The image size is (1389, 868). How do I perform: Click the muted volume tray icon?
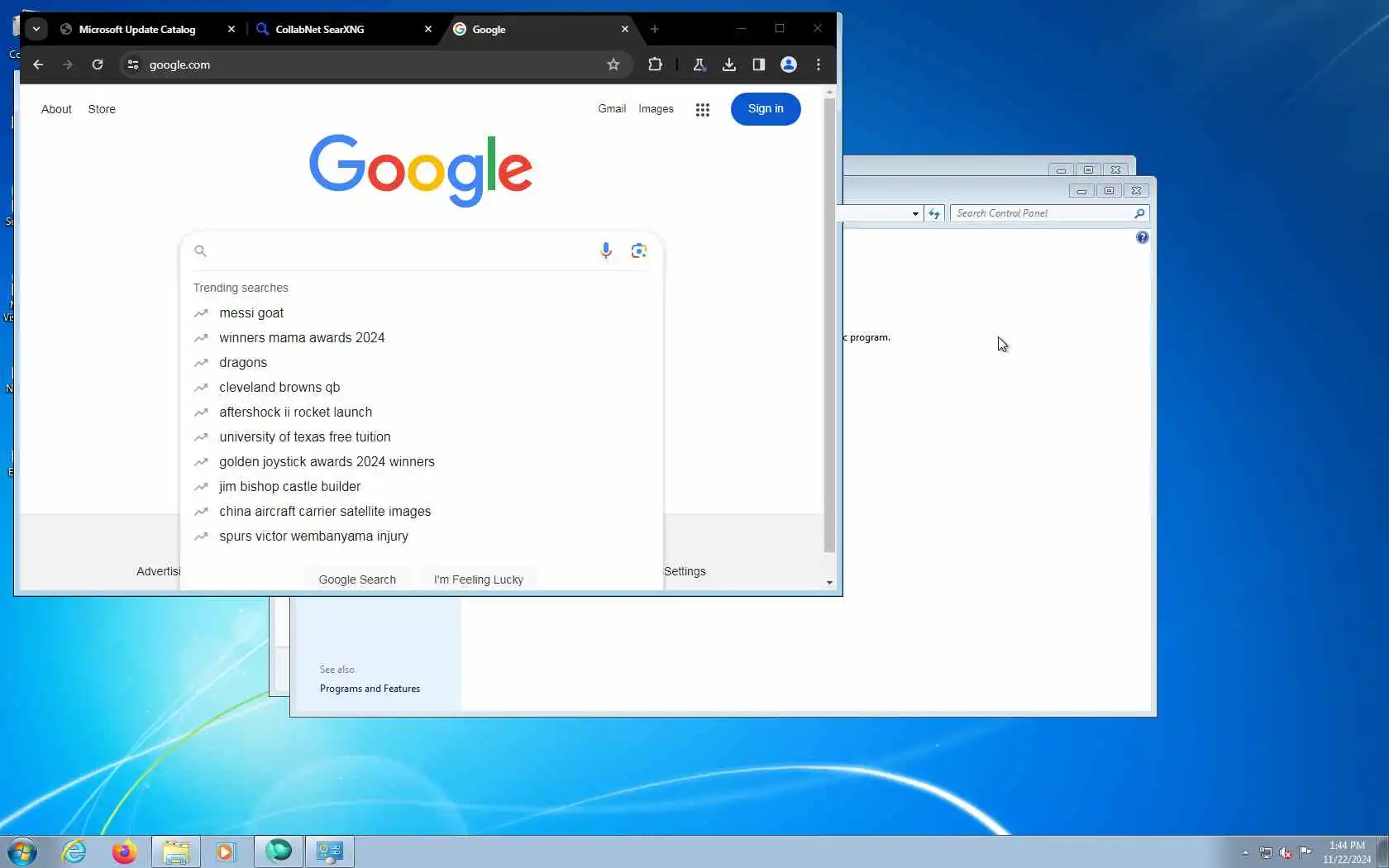(x=1286, y=852)
